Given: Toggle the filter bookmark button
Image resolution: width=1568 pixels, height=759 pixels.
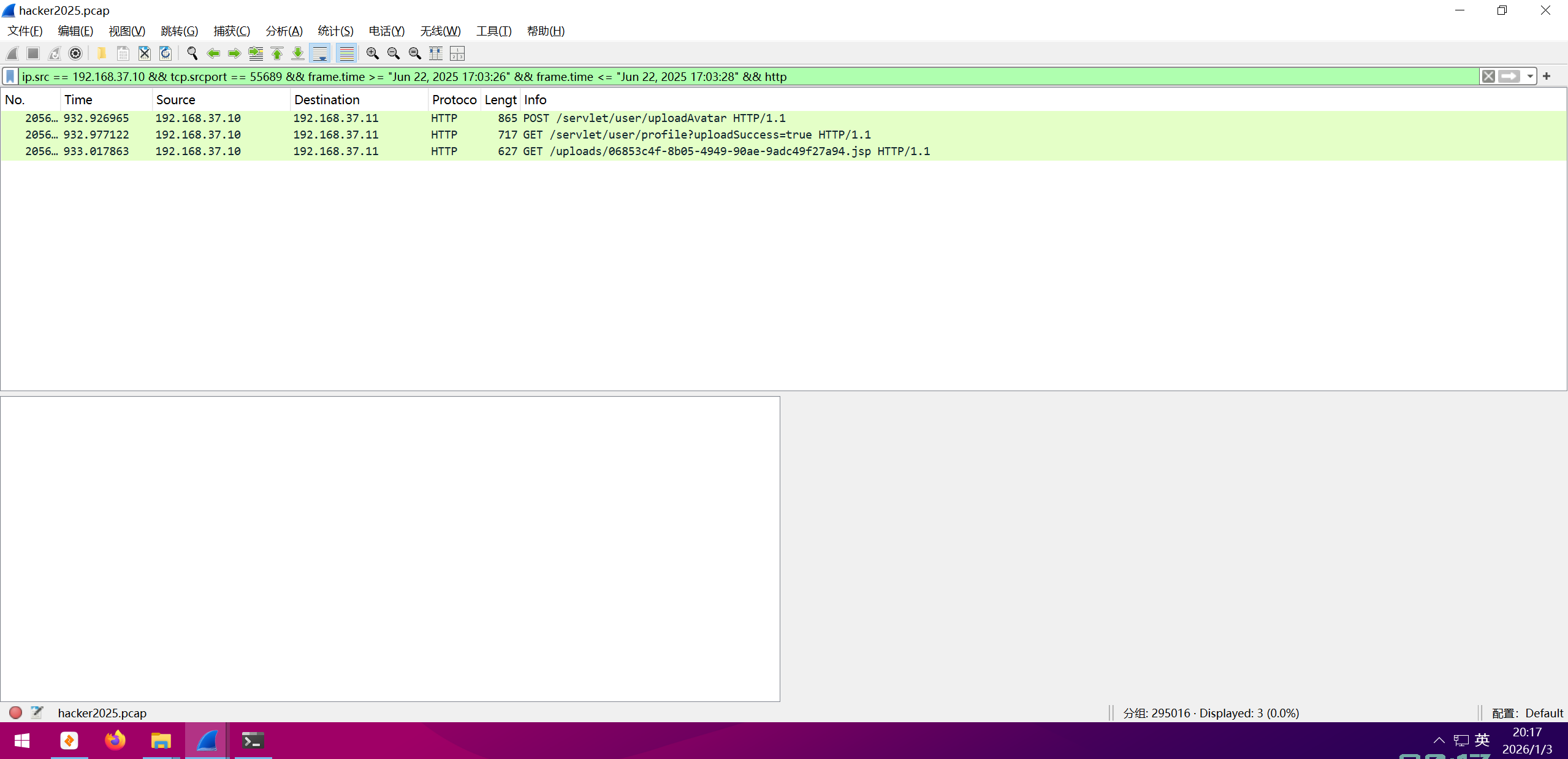Looking at the screenshot, I should click(x=10, y=77).
